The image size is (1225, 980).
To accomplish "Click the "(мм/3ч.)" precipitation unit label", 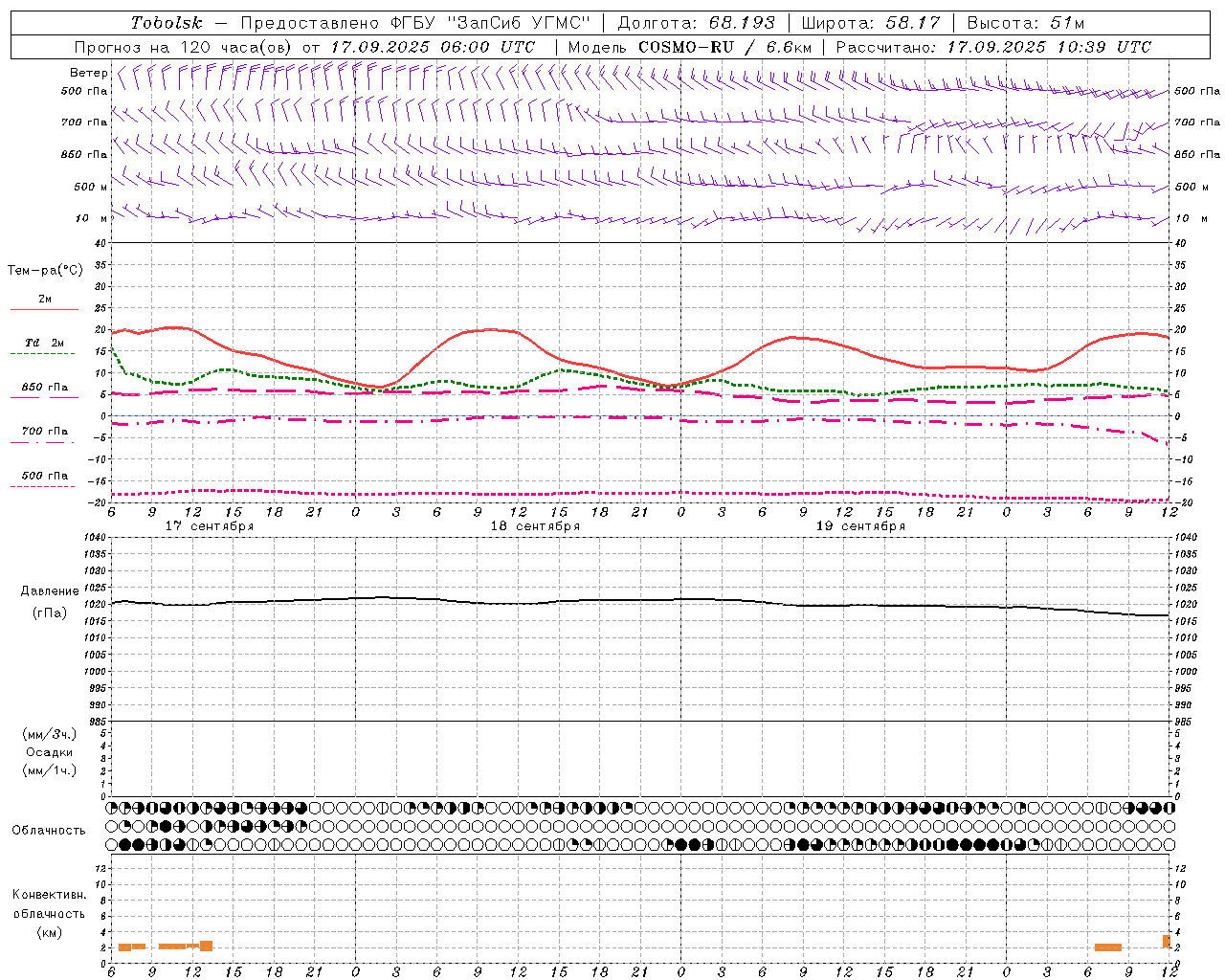I will [50, 734].
